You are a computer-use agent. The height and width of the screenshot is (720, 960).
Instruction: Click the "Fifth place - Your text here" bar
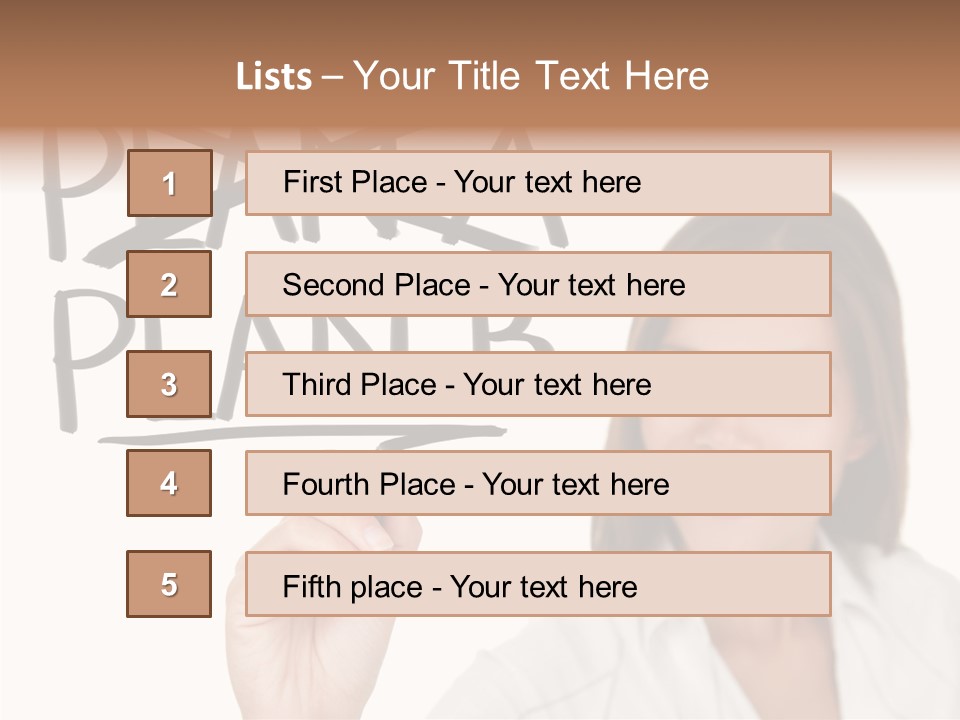click(538, 584)
